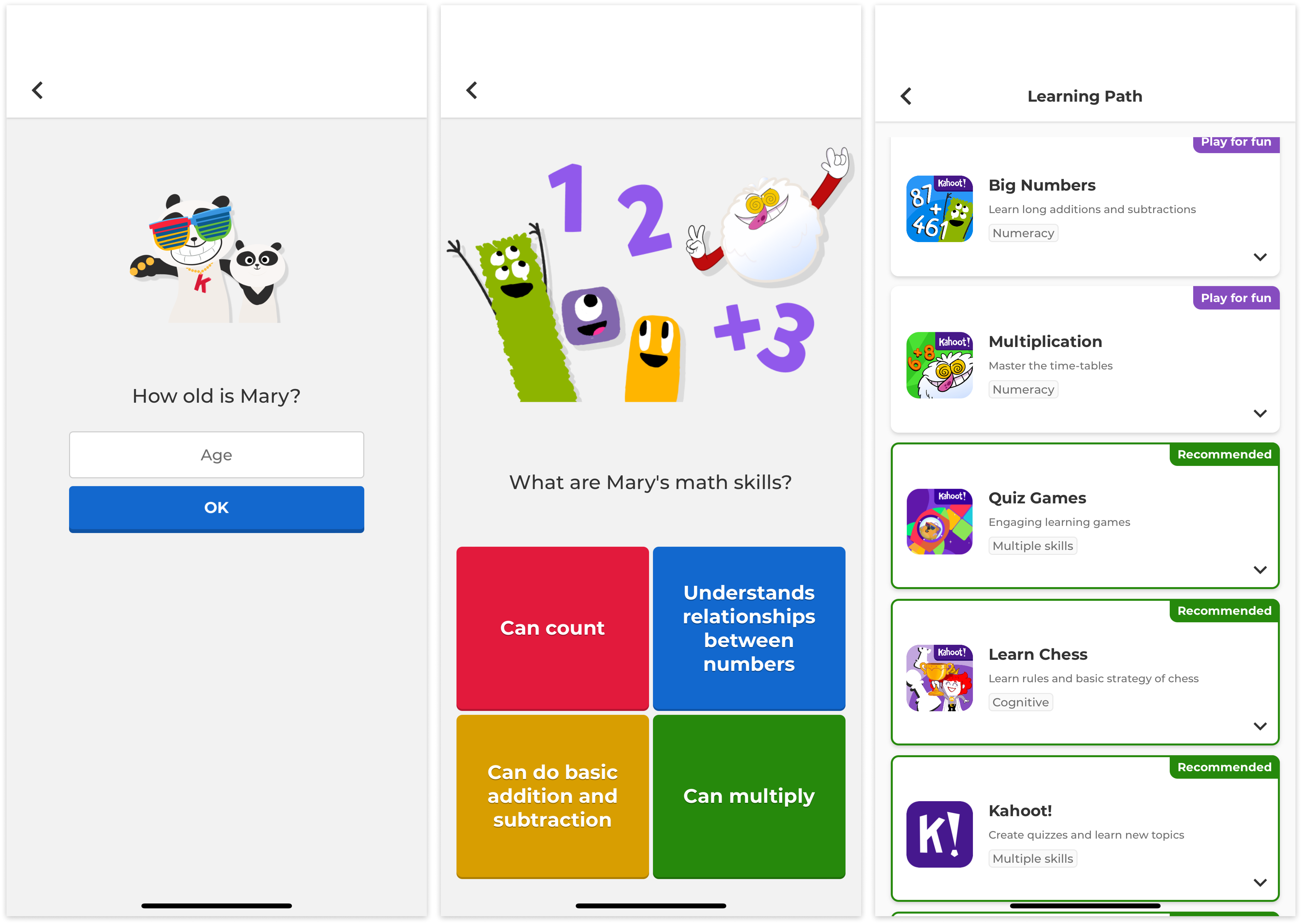Tap the Numeracy tag under Big Numbers
The height and width of the screenshot is (924, 1302).
pos(1023,233)
